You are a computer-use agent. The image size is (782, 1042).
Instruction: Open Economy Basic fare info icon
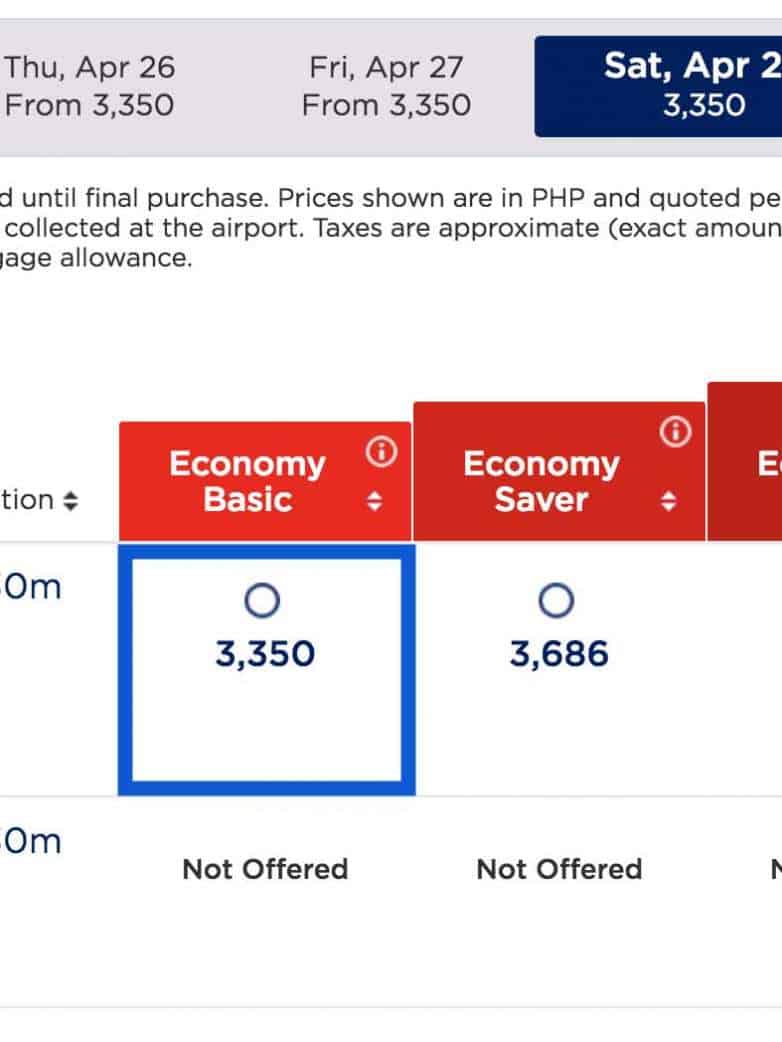[x=380, y=453]
